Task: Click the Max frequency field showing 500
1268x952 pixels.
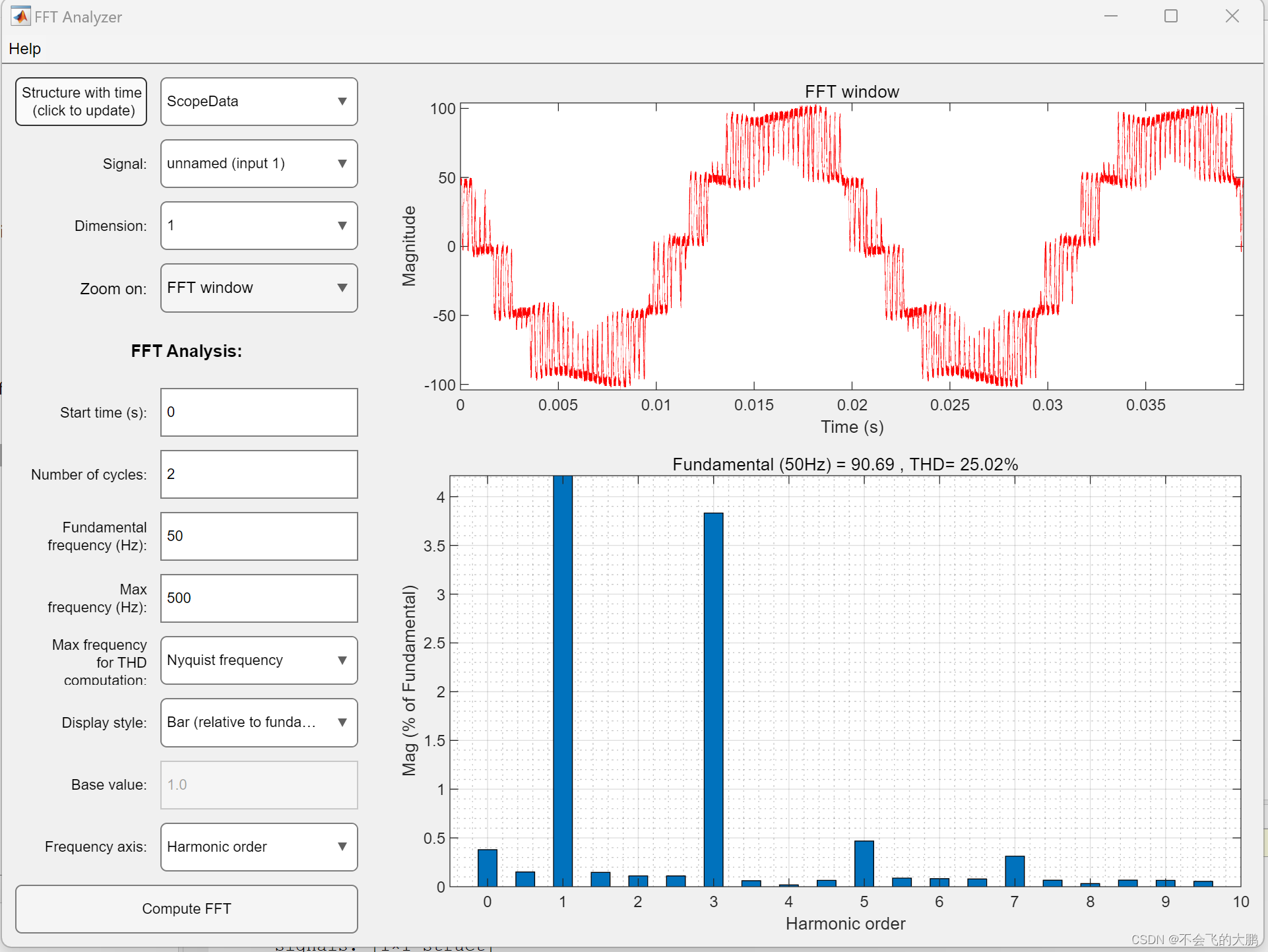Action: coord(259,598)
